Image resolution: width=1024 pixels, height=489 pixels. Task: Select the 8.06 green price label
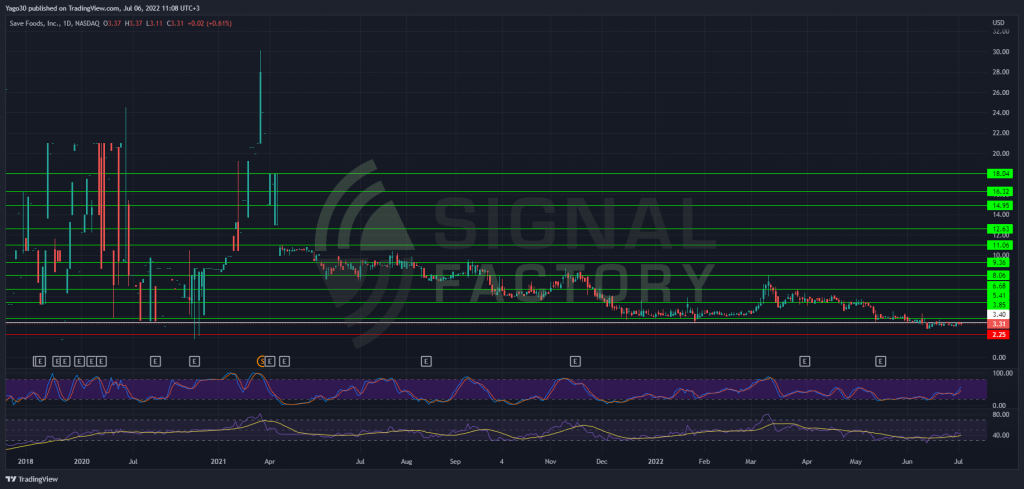[x=1000, y=276]
